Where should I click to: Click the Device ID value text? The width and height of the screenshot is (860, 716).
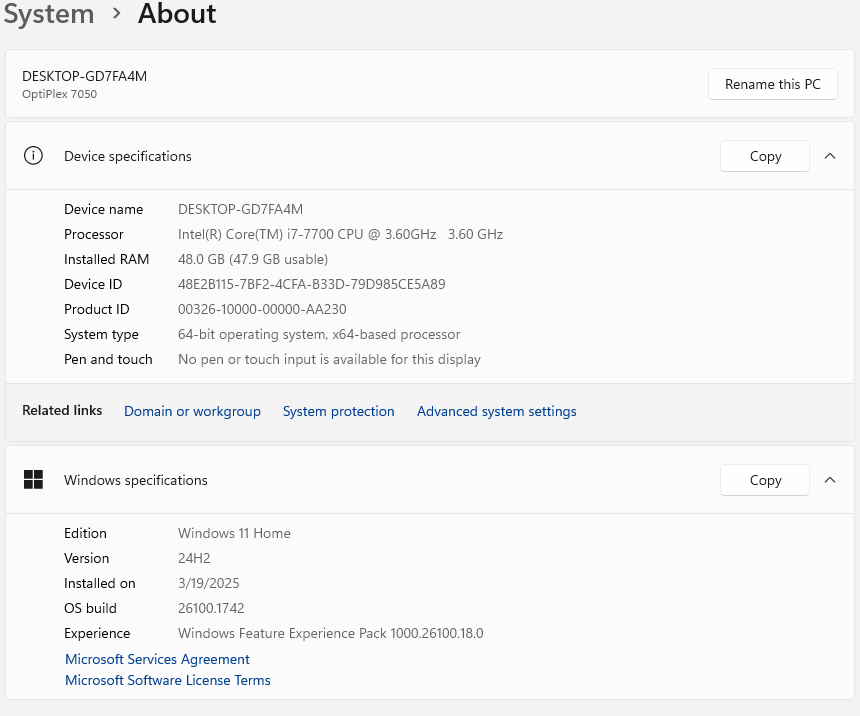click(x=311, y=284)
